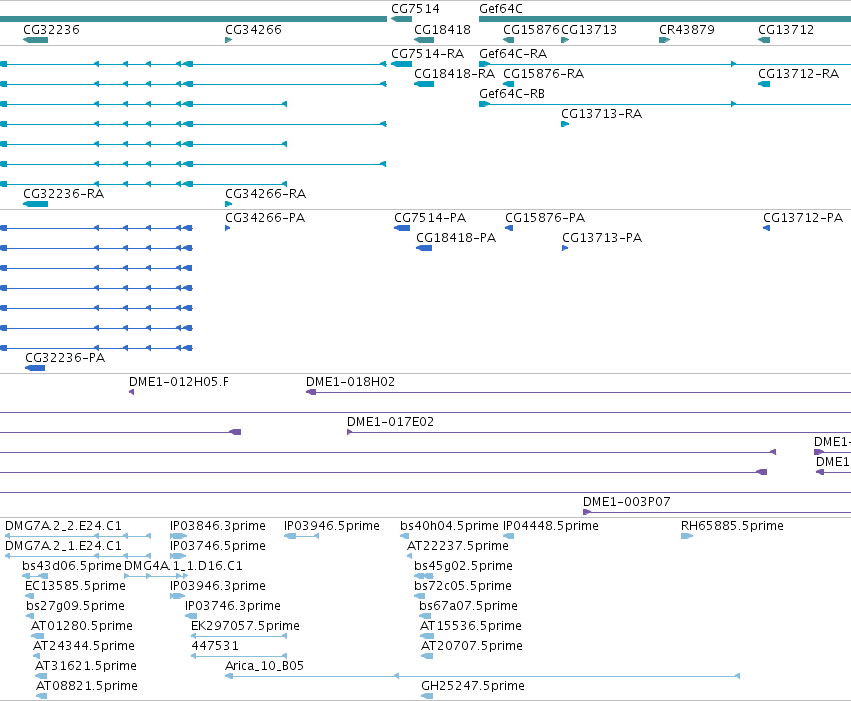Screen dimensions: 851x701
Task: Click the DMG7A.2_1.E24.C1 label
Action: pyautogui.click(x=63, y=546)
